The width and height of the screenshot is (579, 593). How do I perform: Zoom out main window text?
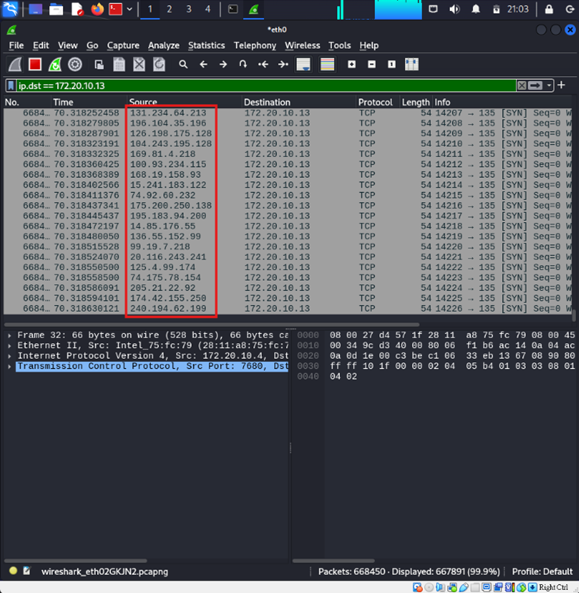coord(372,65)
